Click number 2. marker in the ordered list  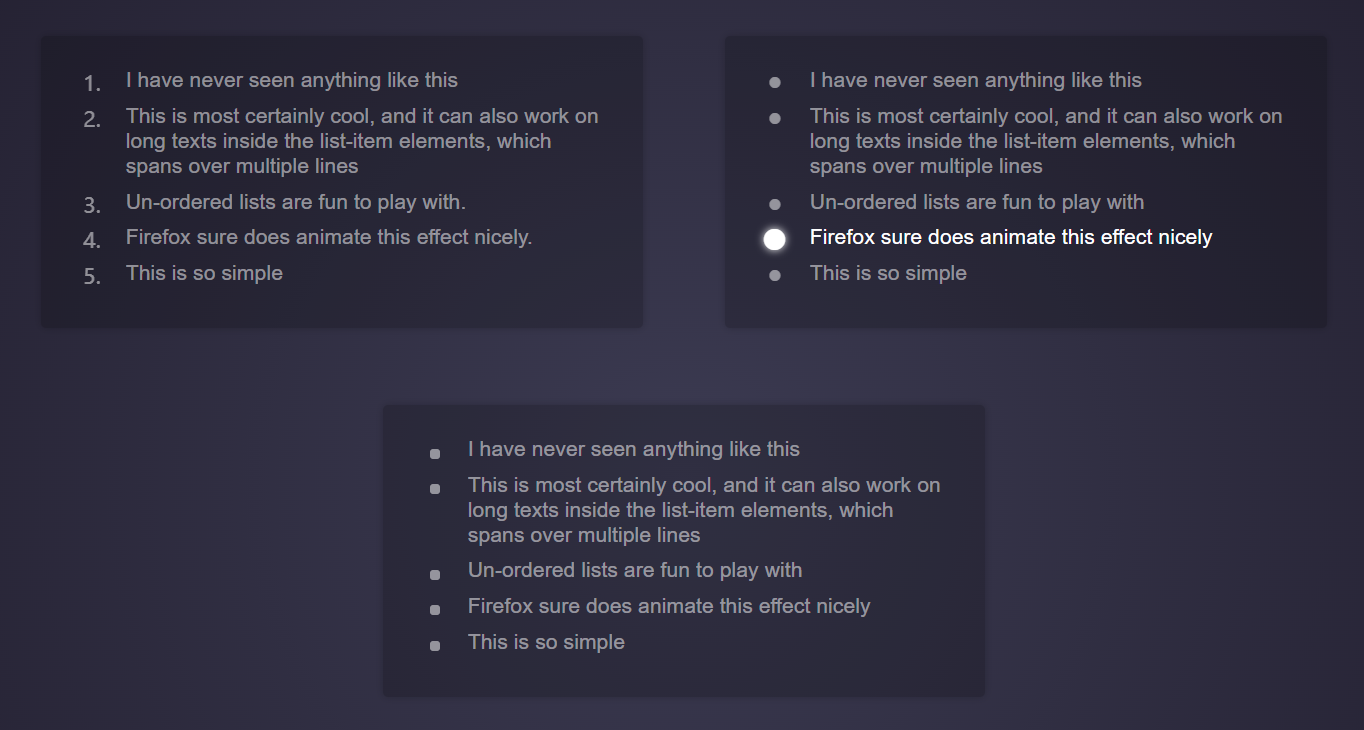point(93,119)
